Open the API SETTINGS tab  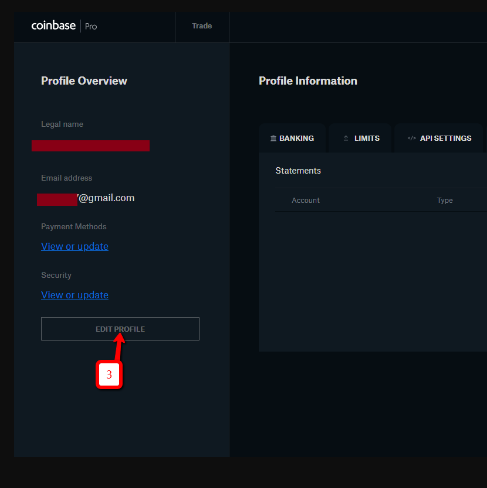(439, 138)
